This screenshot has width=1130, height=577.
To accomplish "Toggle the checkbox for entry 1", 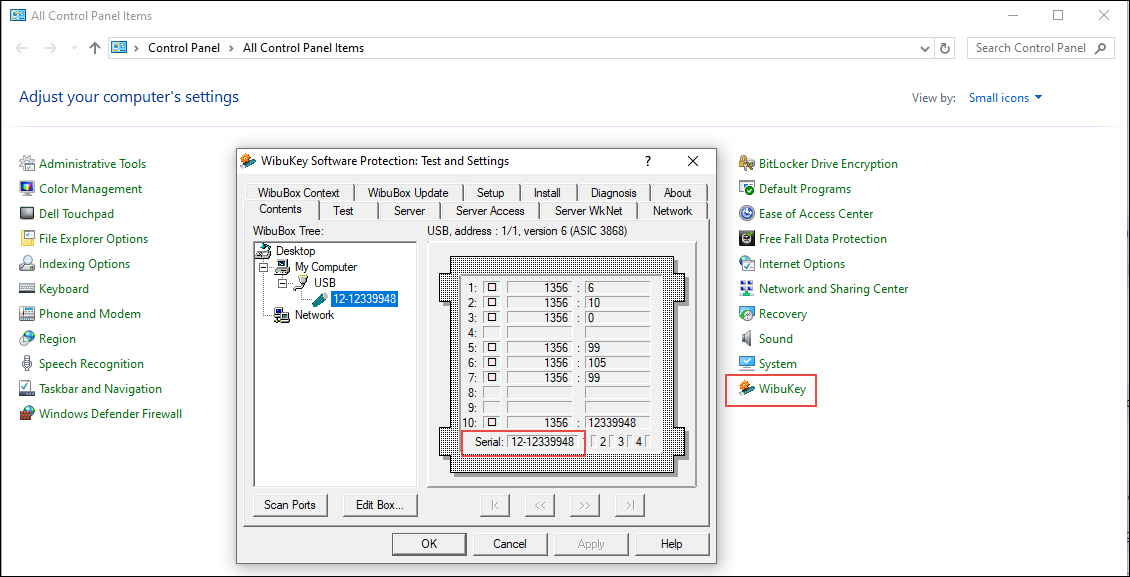I will (x=492, y=286).
